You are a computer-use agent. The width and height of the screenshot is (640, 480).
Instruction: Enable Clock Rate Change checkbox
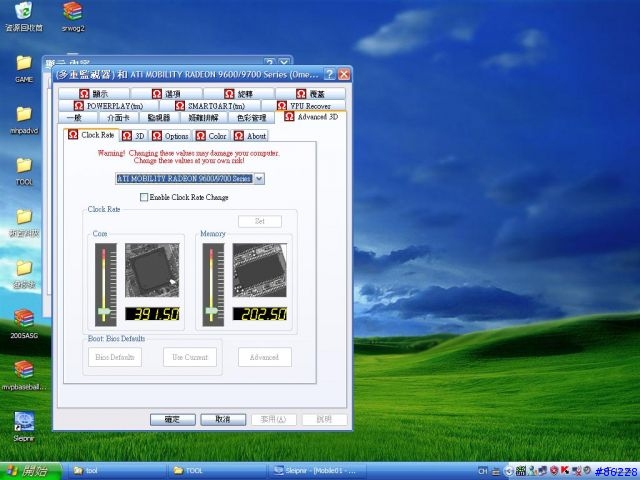click(x=144, y=197)
